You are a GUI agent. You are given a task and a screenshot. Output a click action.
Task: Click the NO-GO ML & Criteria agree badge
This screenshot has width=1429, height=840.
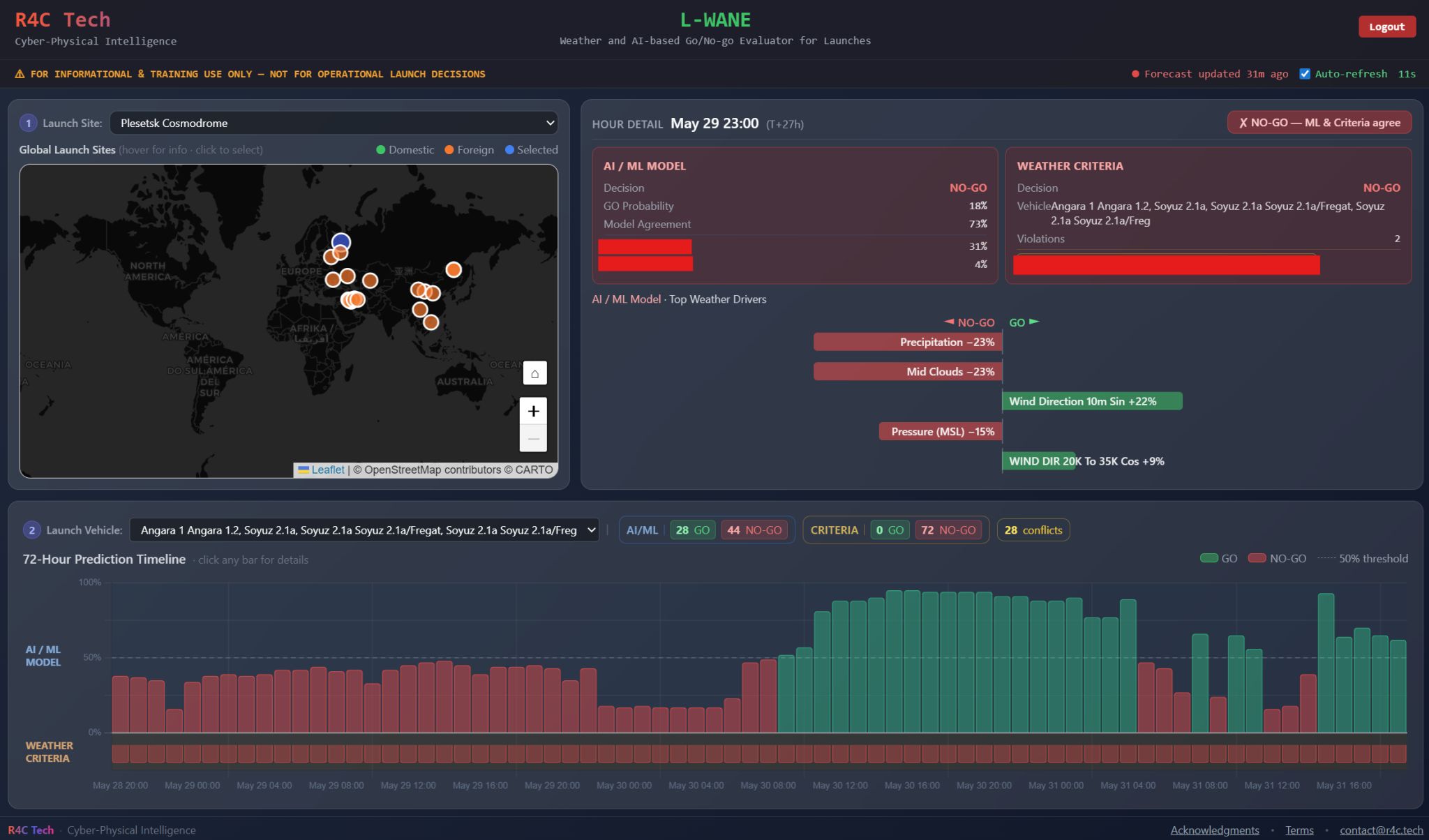click(x=1319, y=123)
